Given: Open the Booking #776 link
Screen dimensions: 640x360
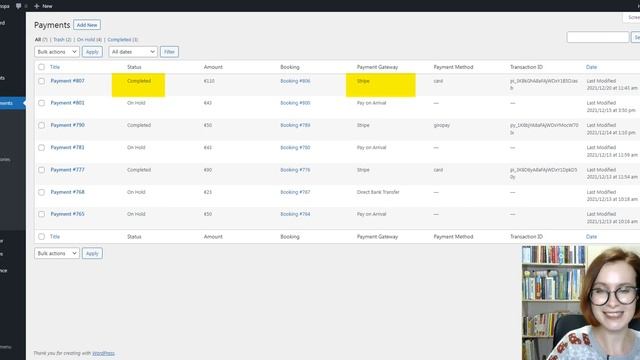Looking at the screenshot, I should coord(295,170).
